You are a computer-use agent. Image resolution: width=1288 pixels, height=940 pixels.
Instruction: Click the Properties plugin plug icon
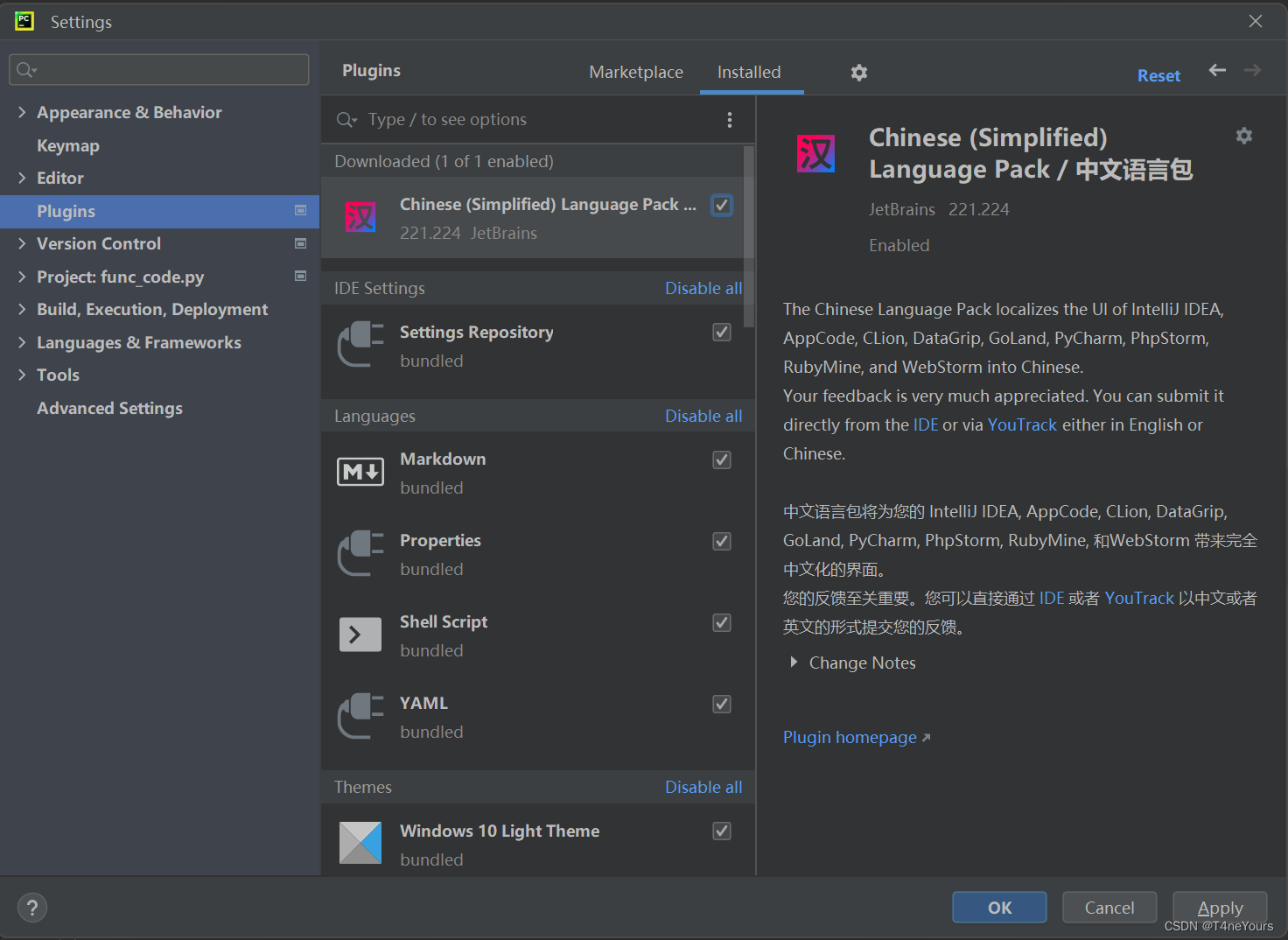[360, 553]
